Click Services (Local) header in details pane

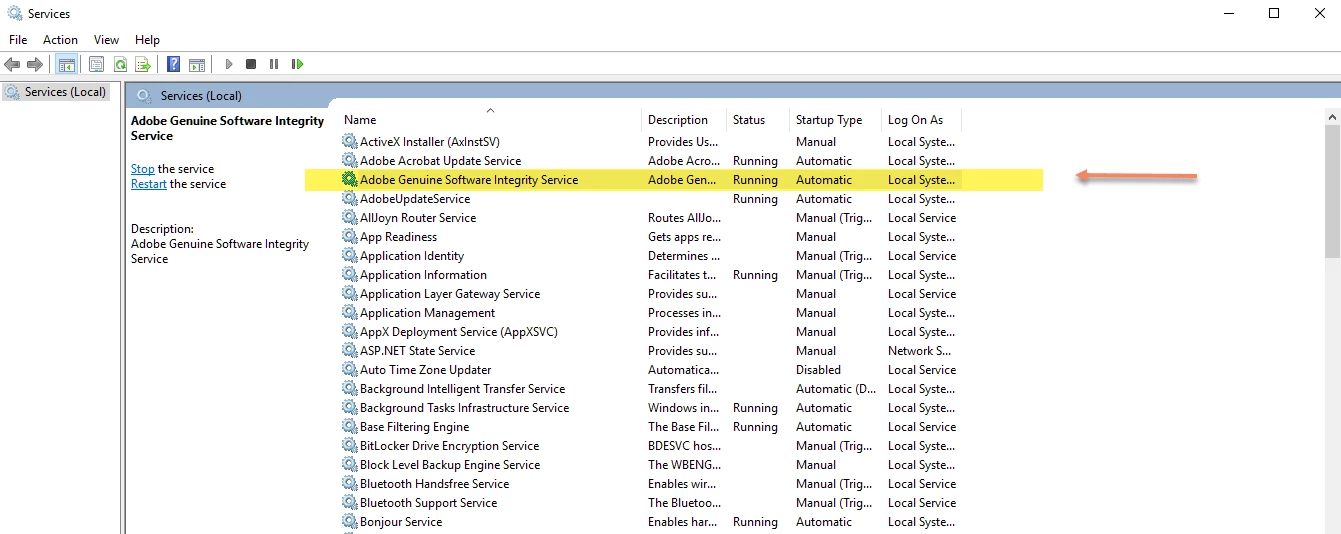pyautogui.click(x=201, y=96)
